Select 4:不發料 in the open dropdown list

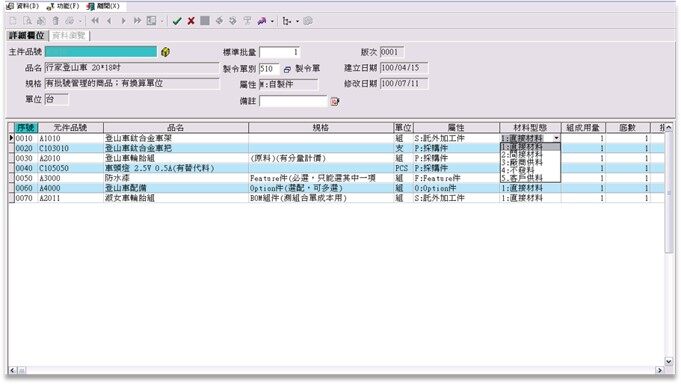pyautogui.click(x=530, y=170)
